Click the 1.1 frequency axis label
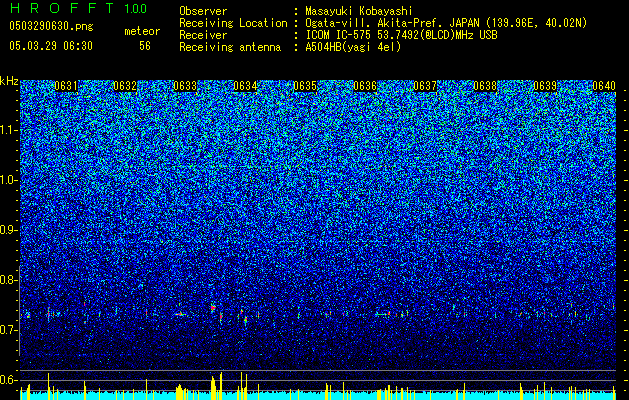Image resolution: width=629 pixels, height=400 pixels. (x=9, y=130)
